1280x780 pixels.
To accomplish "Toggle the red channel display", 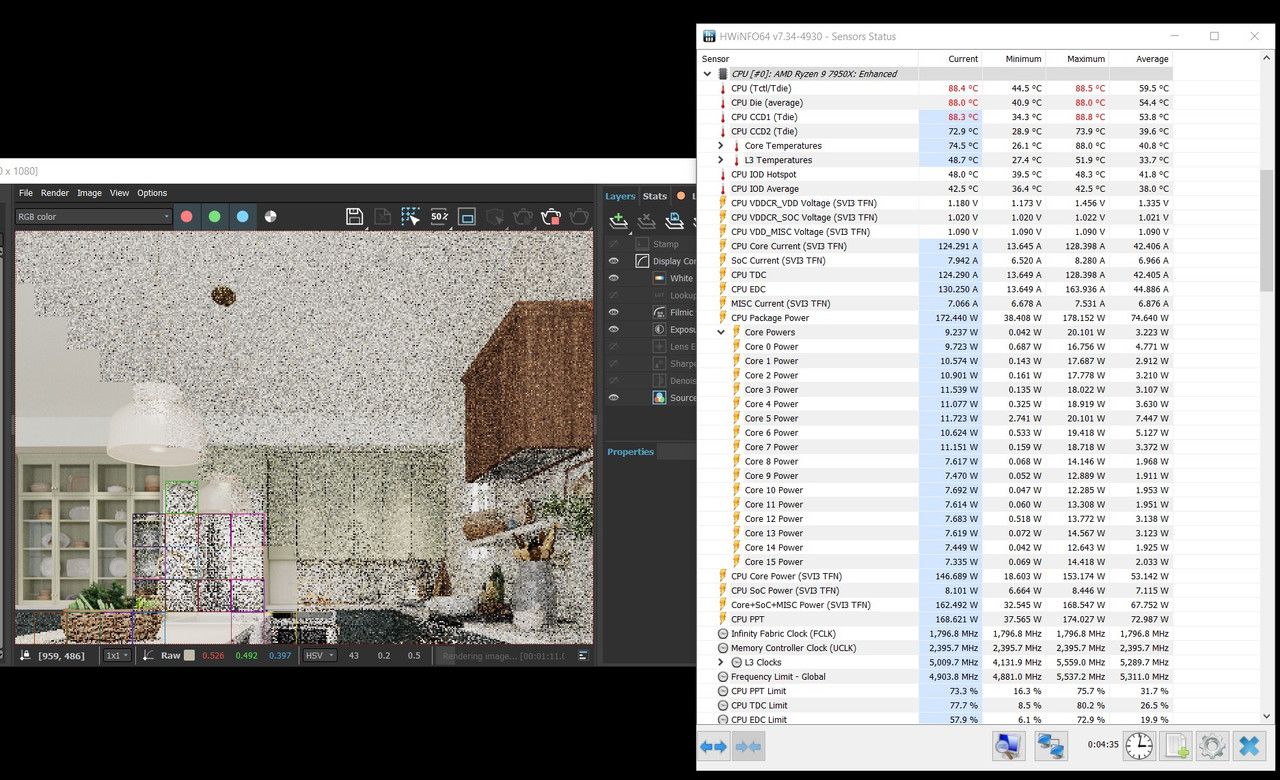I will (185, 216).
